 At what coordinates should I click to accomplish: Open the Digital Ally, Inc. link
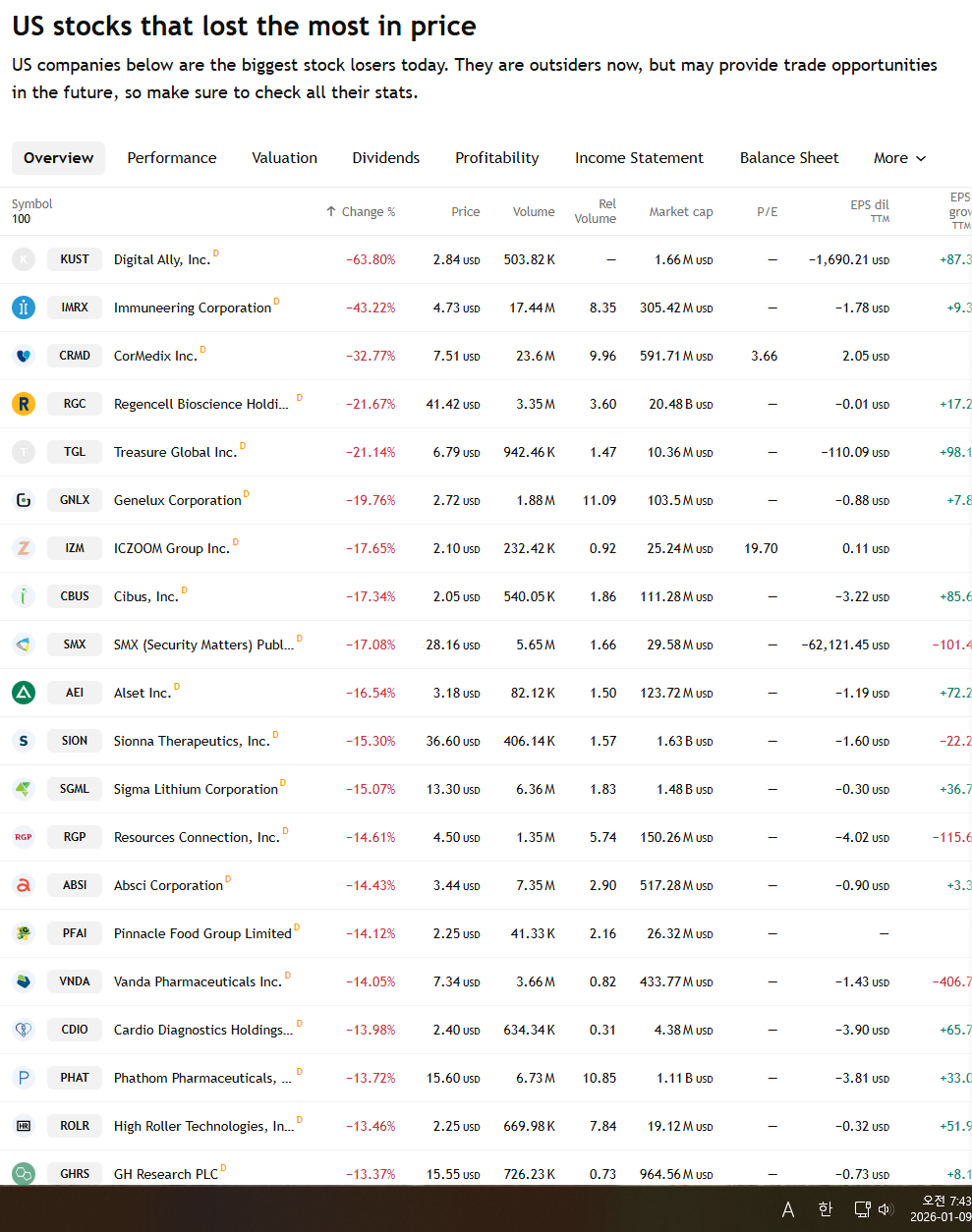[x=162, y=259]
